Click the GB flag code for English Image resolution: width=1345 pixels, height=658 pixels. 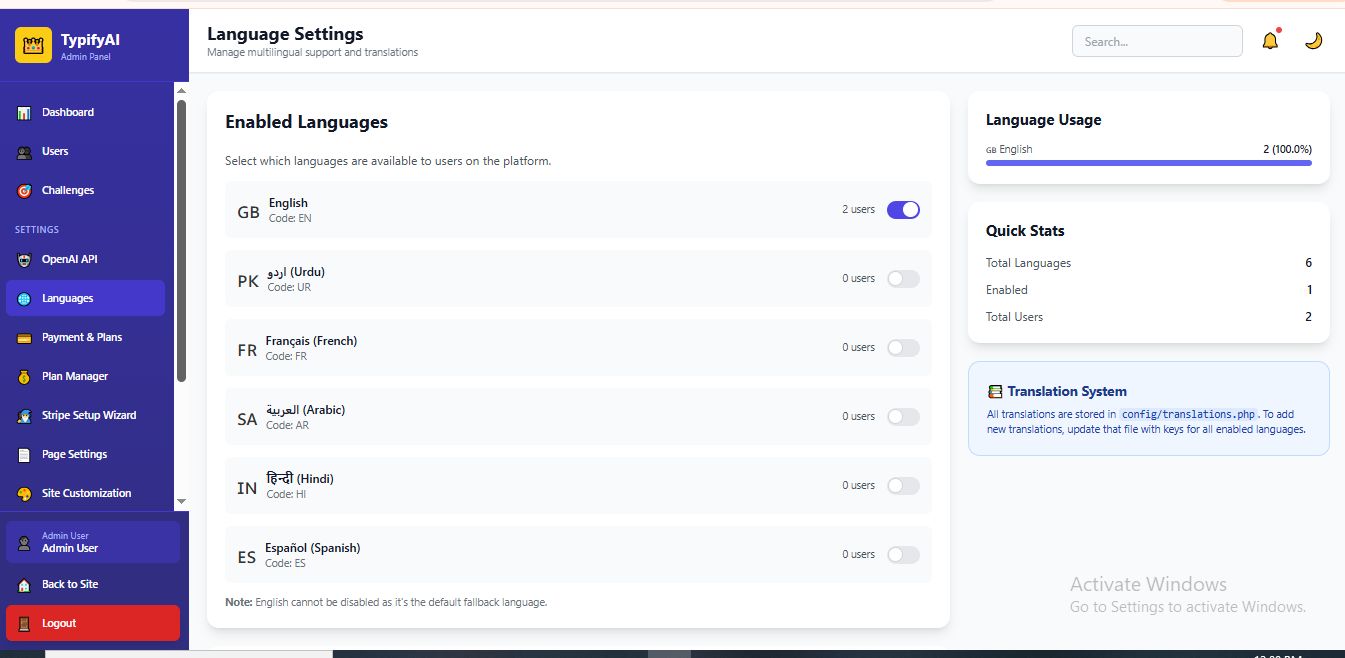[248, 212]
